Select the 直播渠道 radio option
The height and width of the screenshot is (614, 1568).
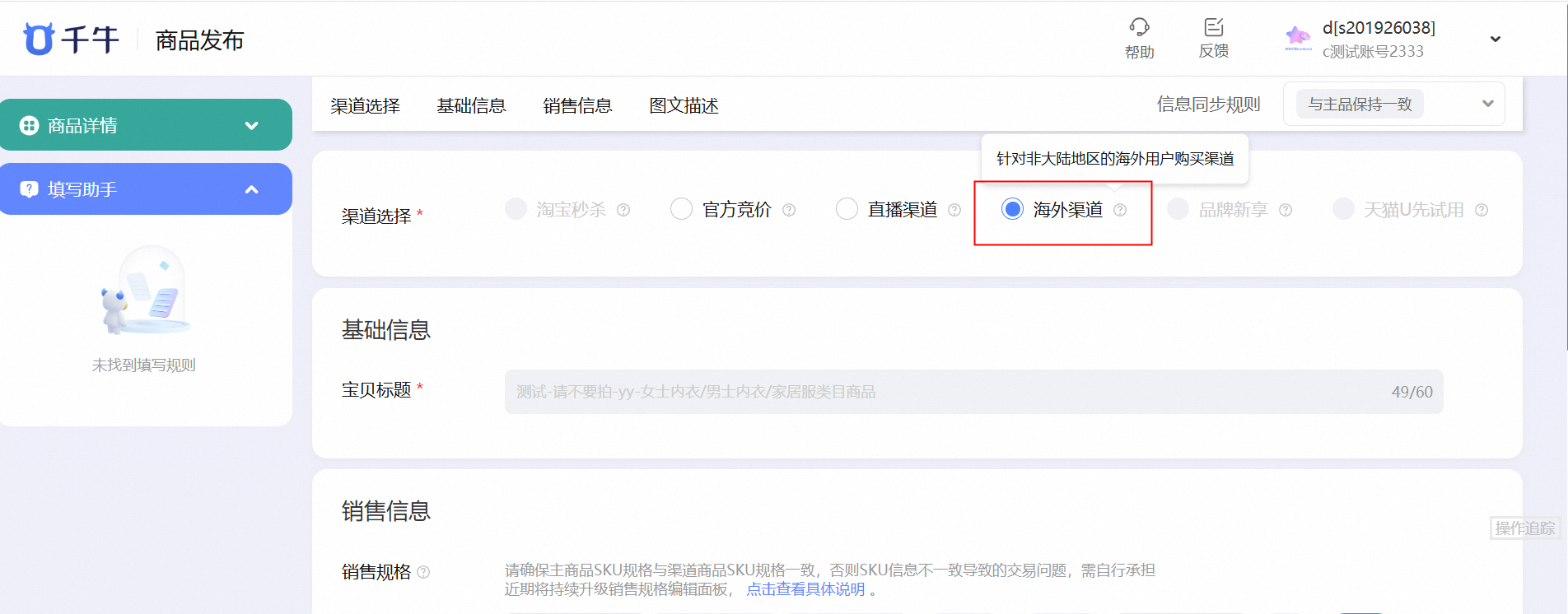[847, 209]
